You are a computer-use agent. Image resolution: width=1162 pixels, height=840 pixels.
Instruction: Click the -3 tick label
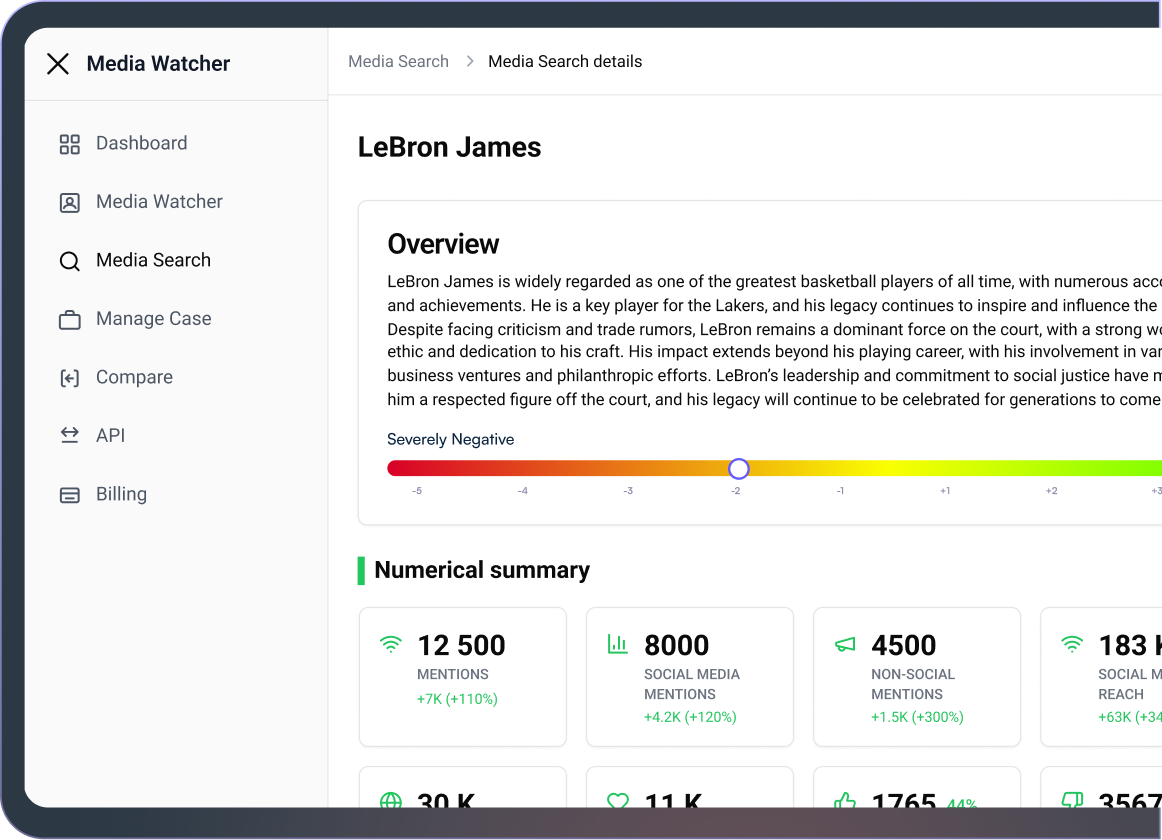pos(628,491)
